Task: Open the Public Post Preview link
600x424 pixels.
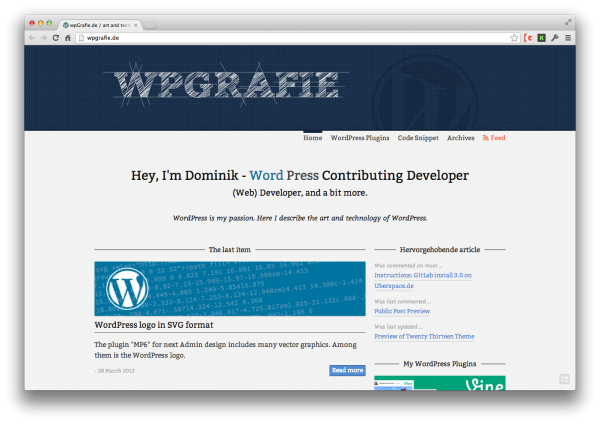Action: tap(402, 311)
